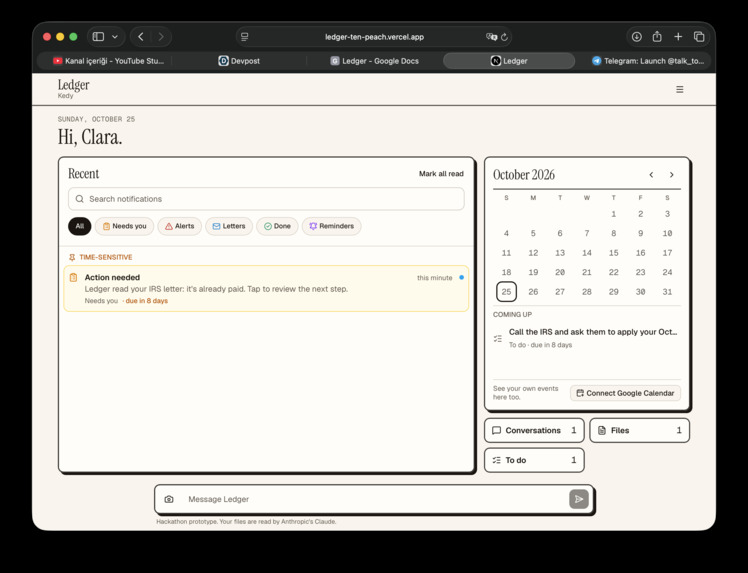Select October 9 on calendar
This screenshot has height=573, width=748.
pyautogui.click(x=640, y=233)
